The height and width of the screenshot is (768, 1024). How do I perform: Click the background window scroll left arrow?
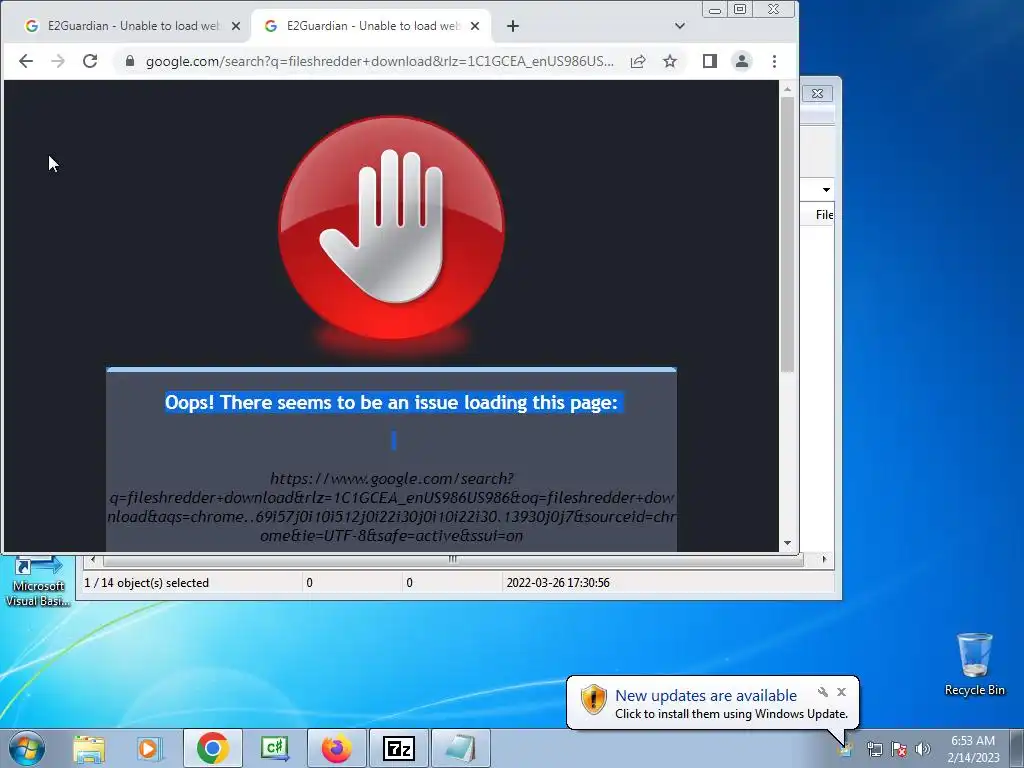[93, 560]
